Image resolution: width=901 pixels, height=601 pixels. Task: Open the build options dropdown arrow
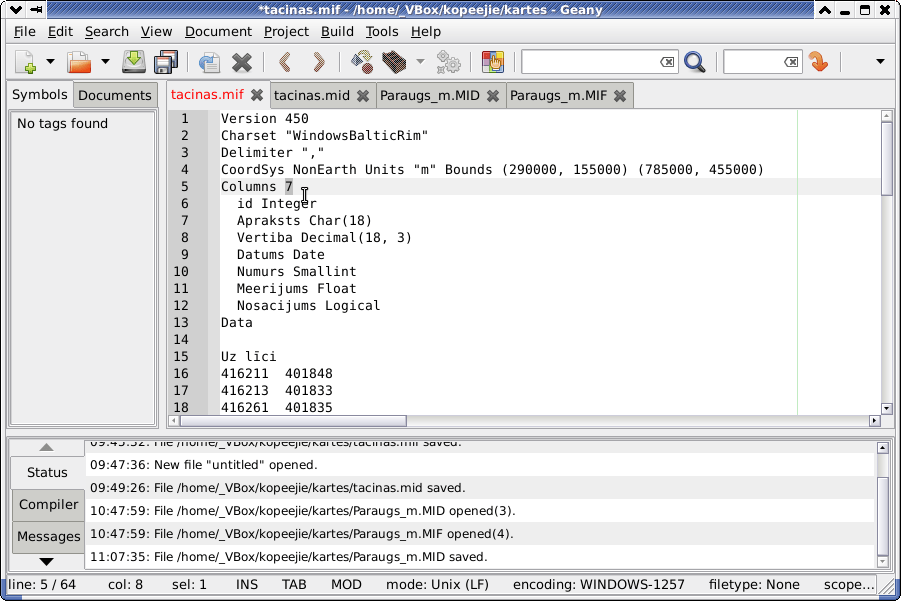pos(420,61)
